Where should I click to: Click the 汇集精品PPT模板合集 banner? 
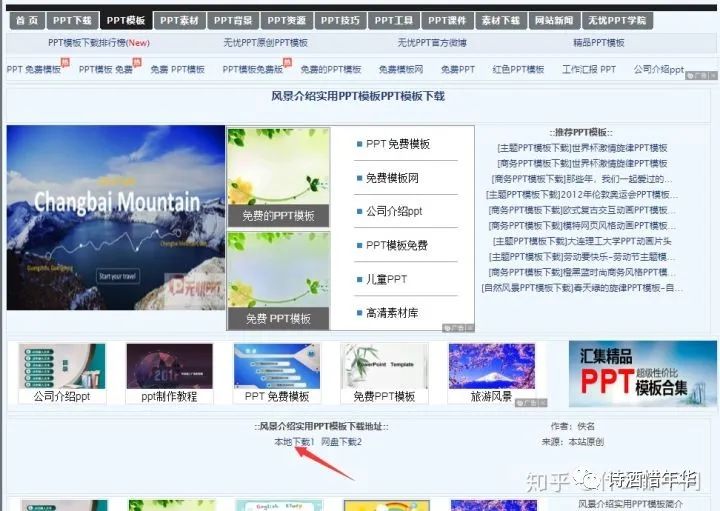coord(642,374)
